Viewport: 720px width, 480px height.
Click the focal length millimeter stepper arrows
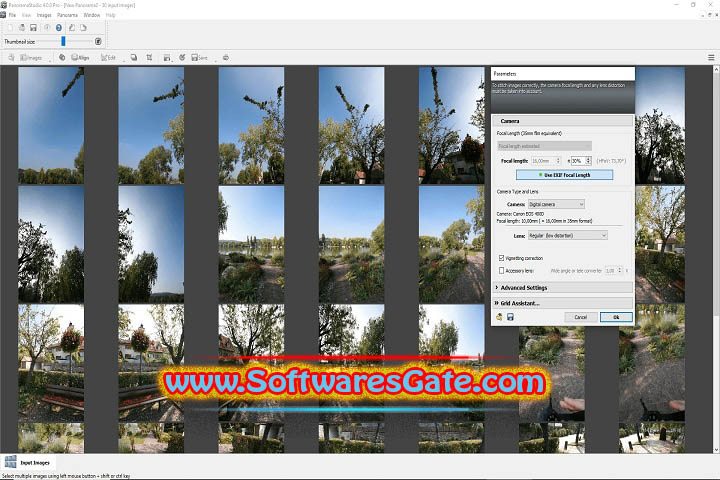point(558,161)
